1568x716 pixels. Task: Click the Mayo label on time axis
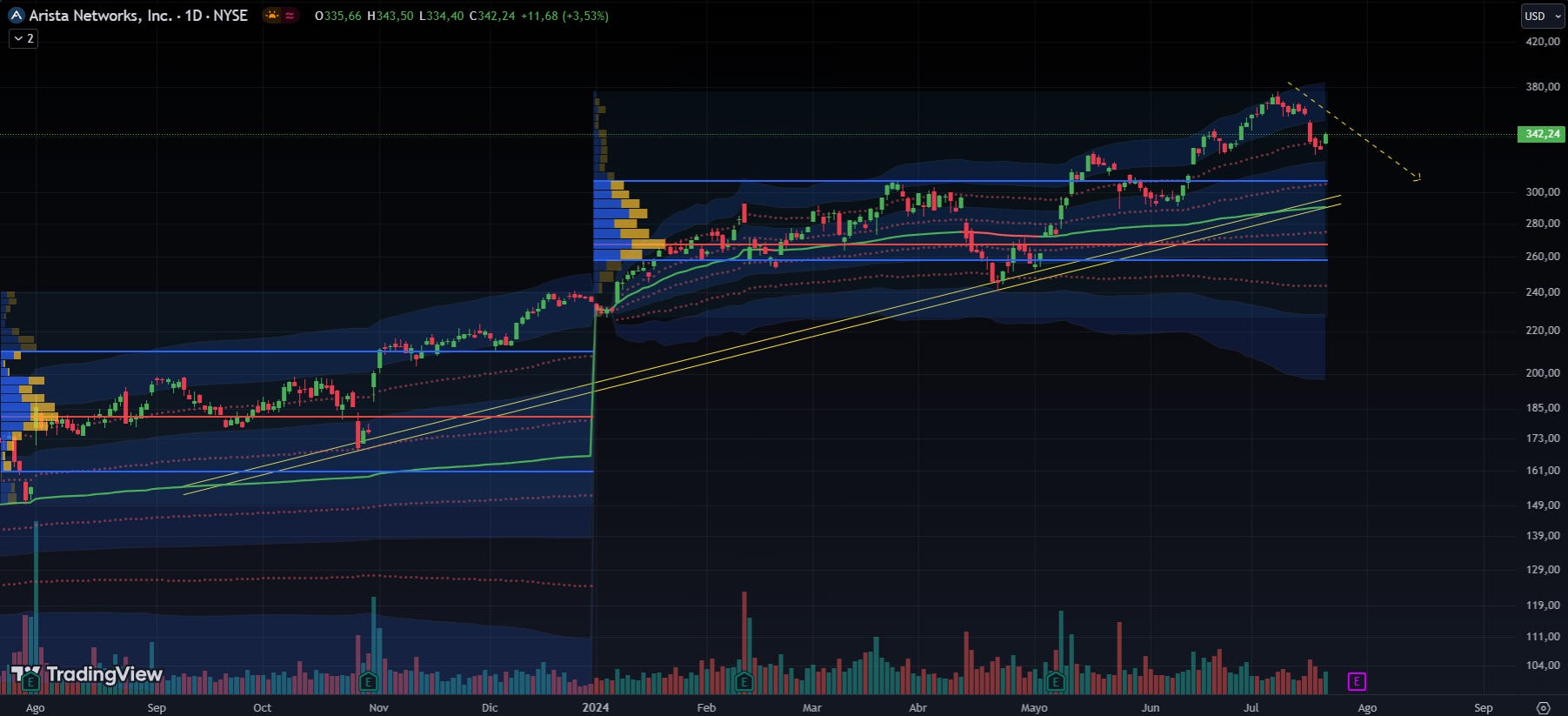point(1034,707)
